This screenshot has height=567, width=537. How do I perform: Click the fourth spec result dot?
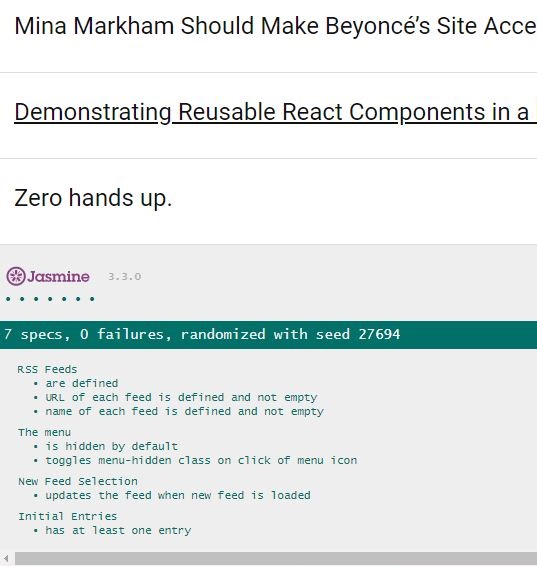pos(50,299)
